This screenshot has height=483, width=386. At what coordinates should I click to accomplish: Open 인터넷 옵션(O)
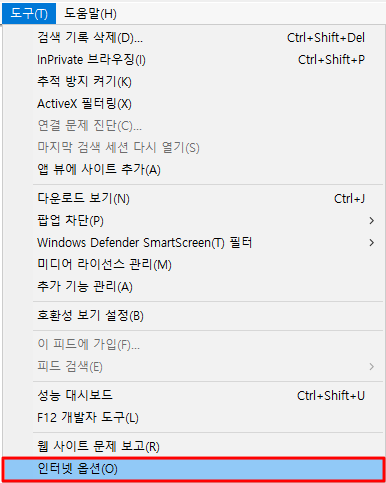(193, 469)
